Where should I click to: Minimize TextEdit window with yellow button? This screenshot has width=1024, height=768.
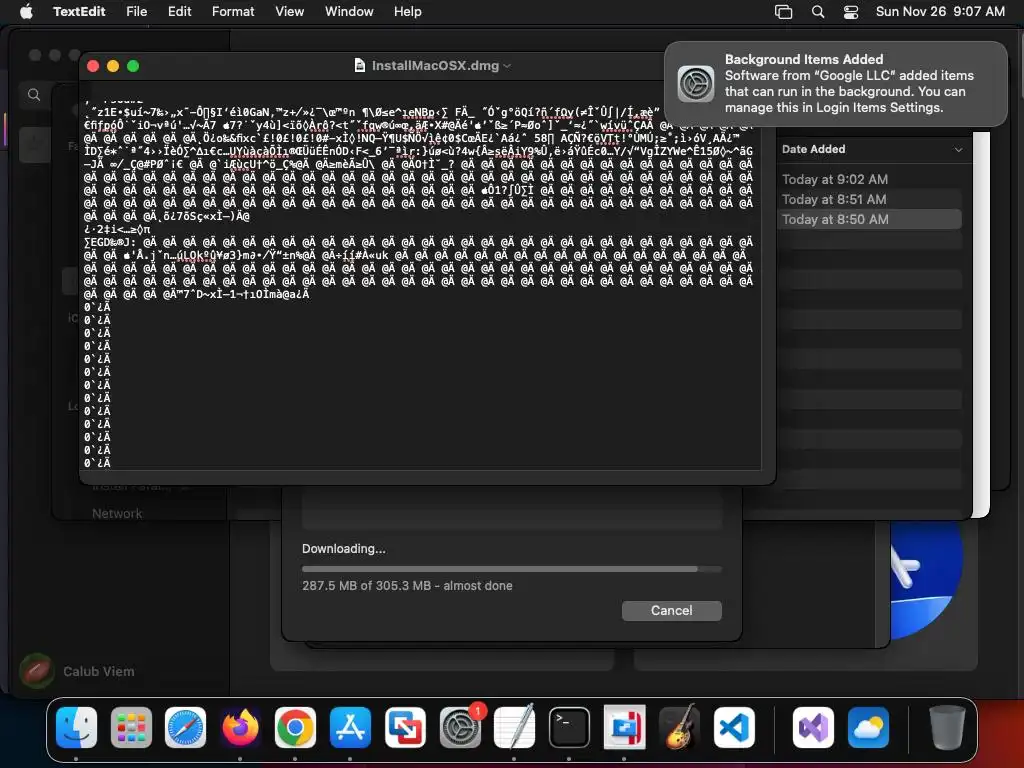pyautogui.click(x=113, y=66)
